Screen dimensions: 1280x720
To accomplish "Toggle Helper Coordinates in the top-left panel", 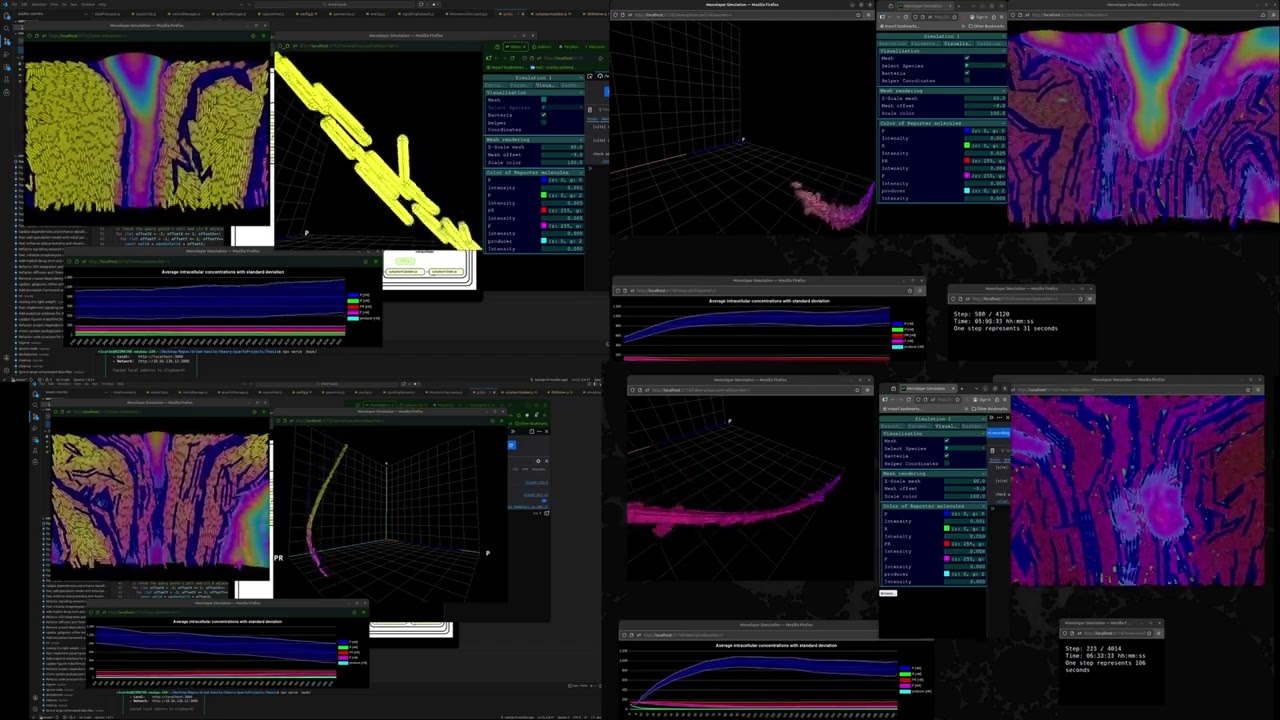I will 544,122.
